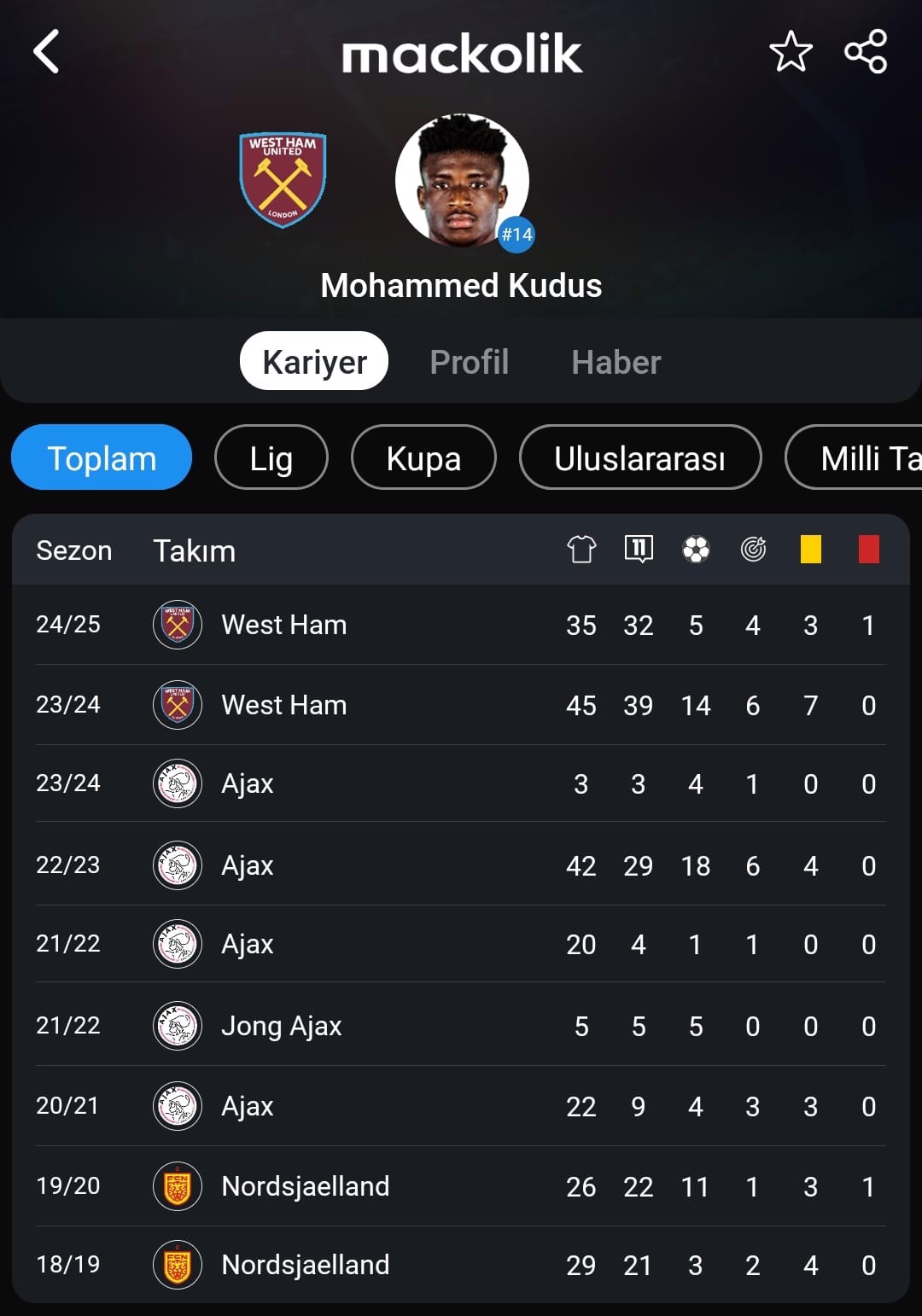
Task: Switch to the Profil tab
Action: coord(470,362)
